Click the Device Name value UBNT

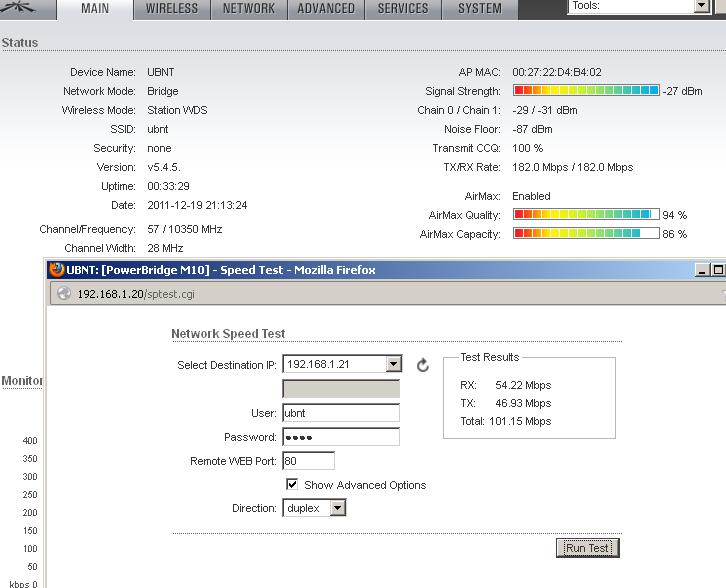pyautogui.click(x=161, y=72)
